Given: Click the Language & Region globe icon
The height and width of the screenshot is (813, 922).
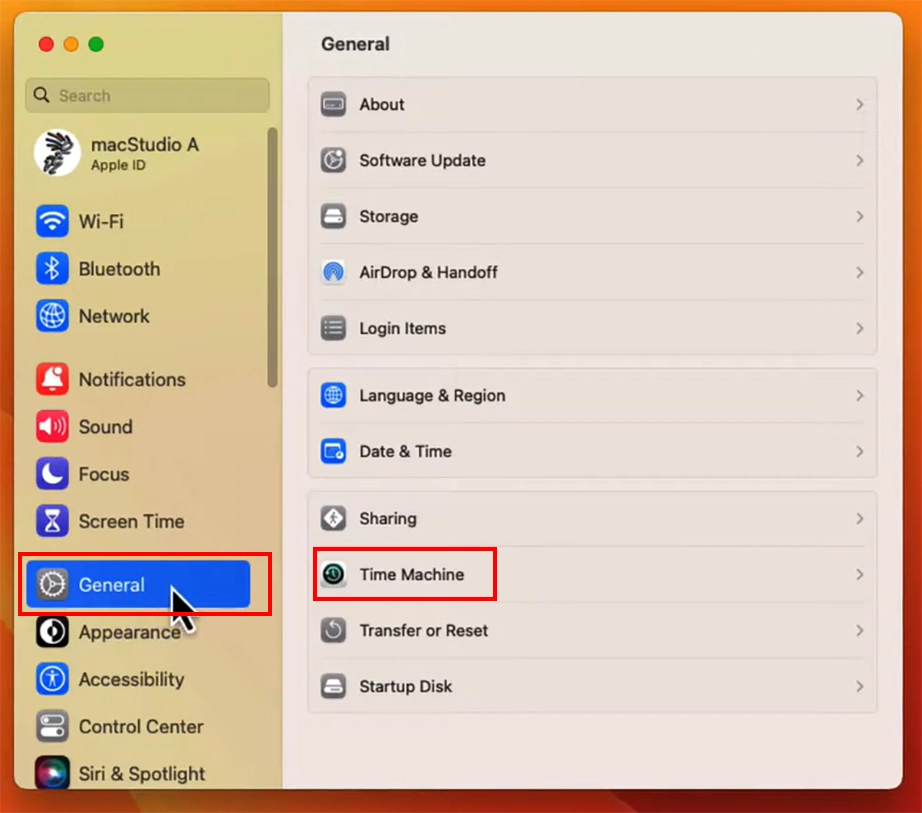Looking at the screenshot, I should (333, 395).
